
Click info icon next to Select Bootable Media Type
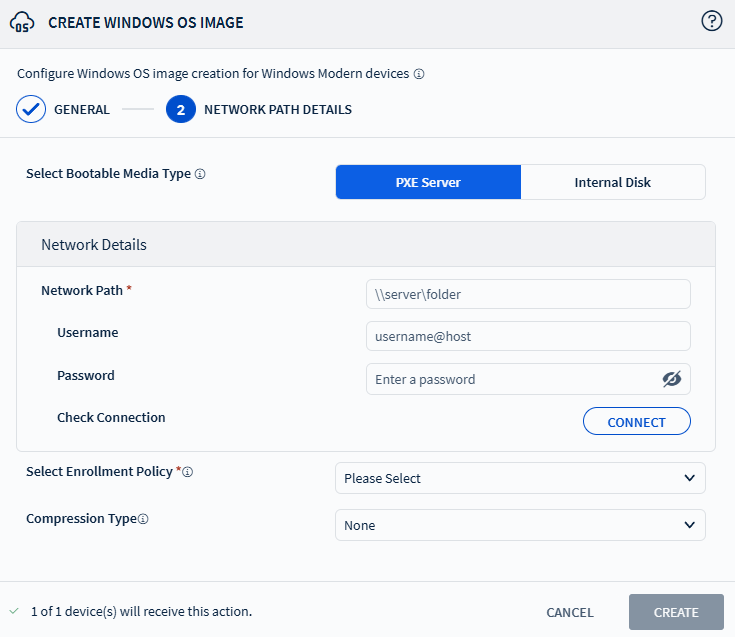point(200,174)
